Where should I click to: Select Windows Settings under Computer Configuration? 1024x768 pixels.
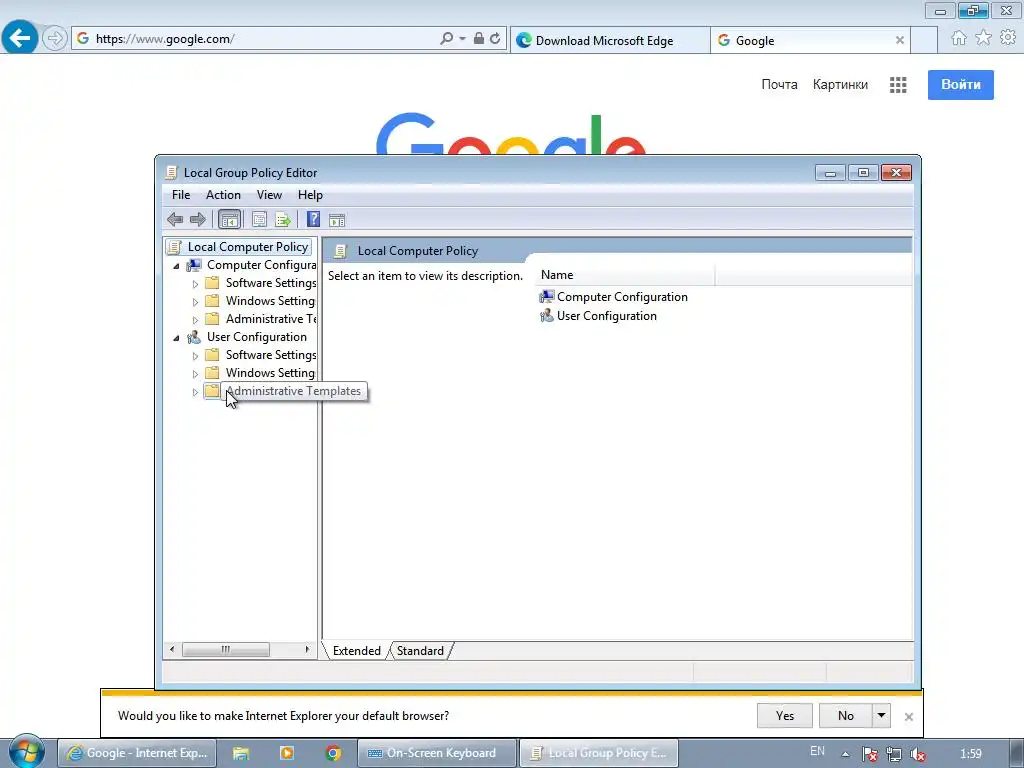point(270,301)
